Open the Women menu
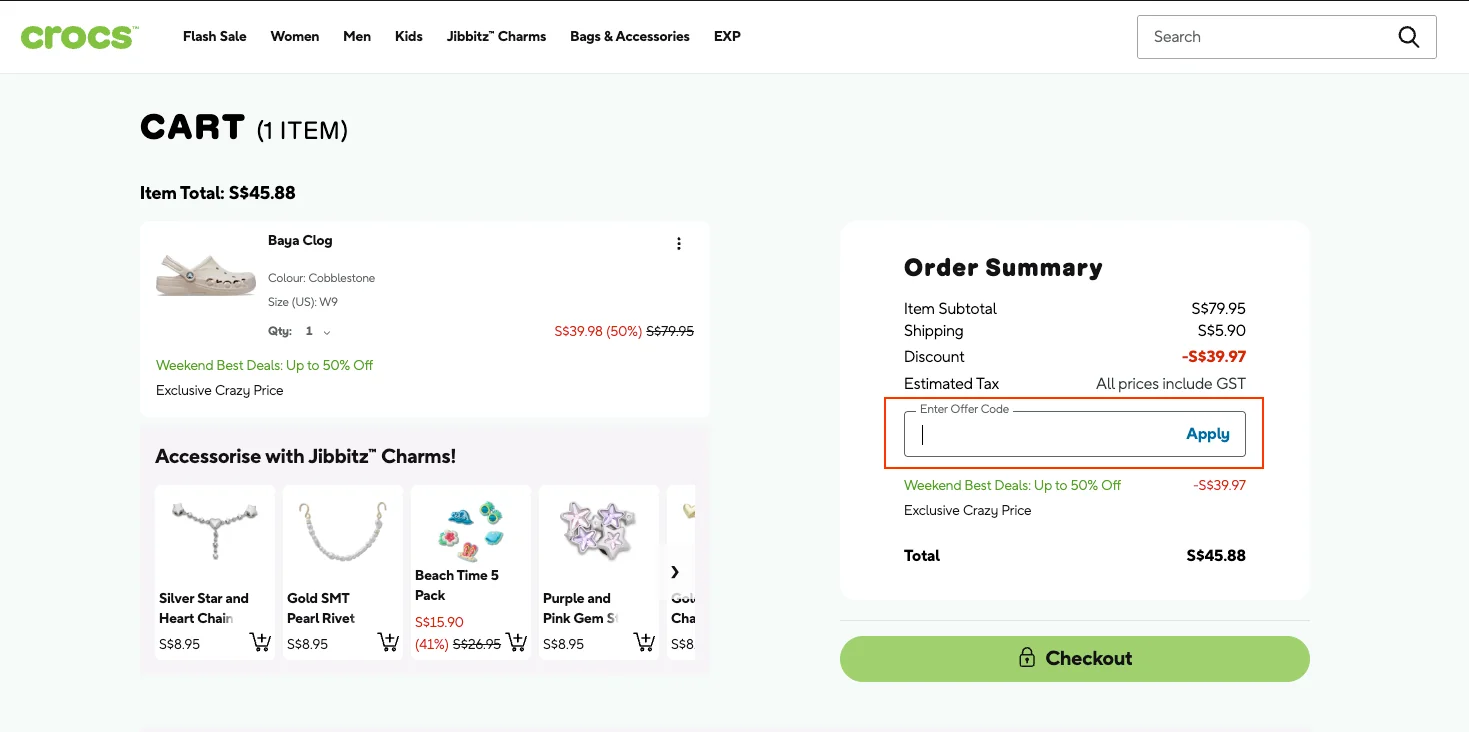This screenshot has height=732, width=1469. (x=295, y=37)
